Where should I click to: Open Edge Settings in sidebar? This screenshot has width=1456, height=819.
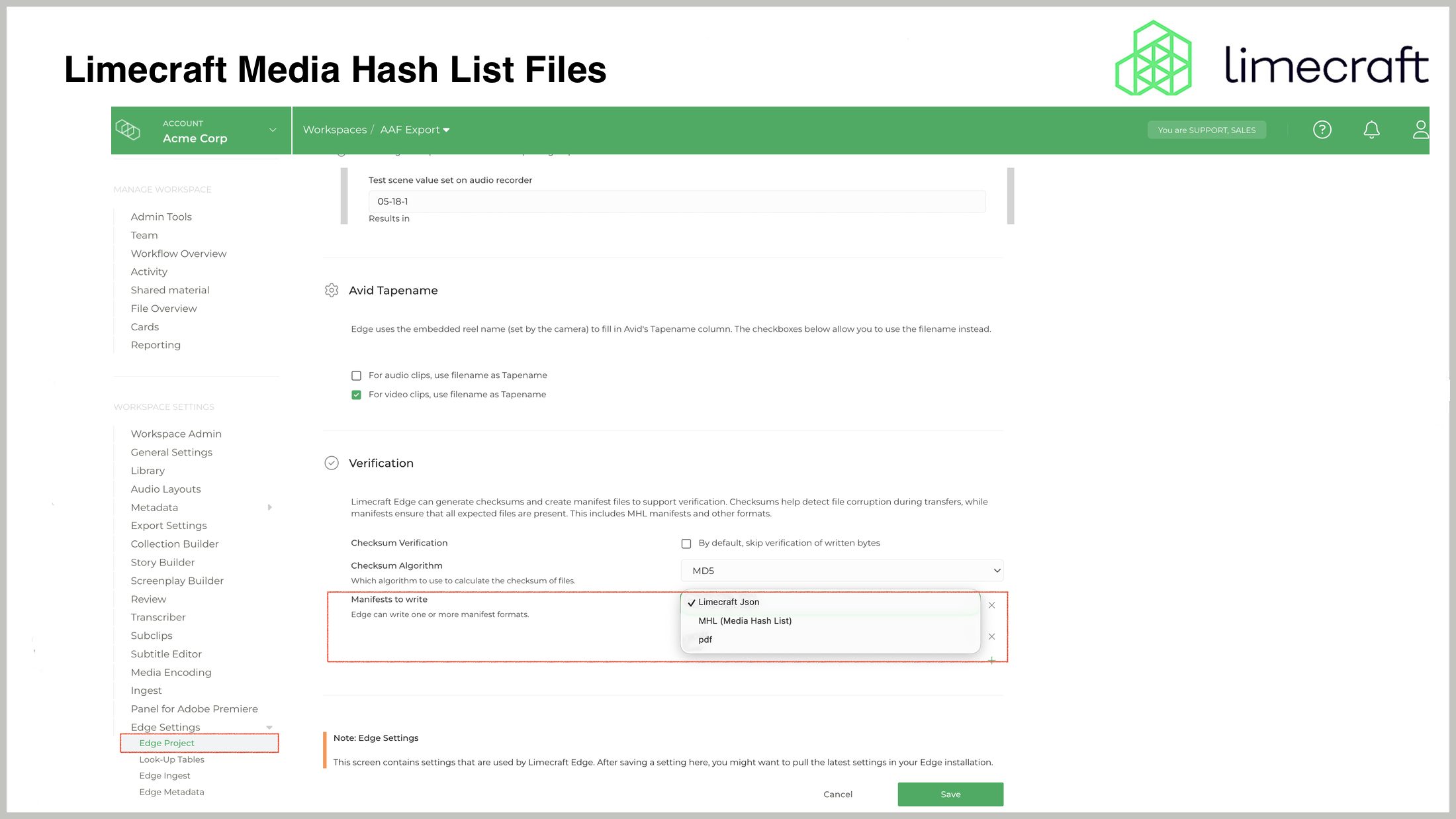[165, 727]
